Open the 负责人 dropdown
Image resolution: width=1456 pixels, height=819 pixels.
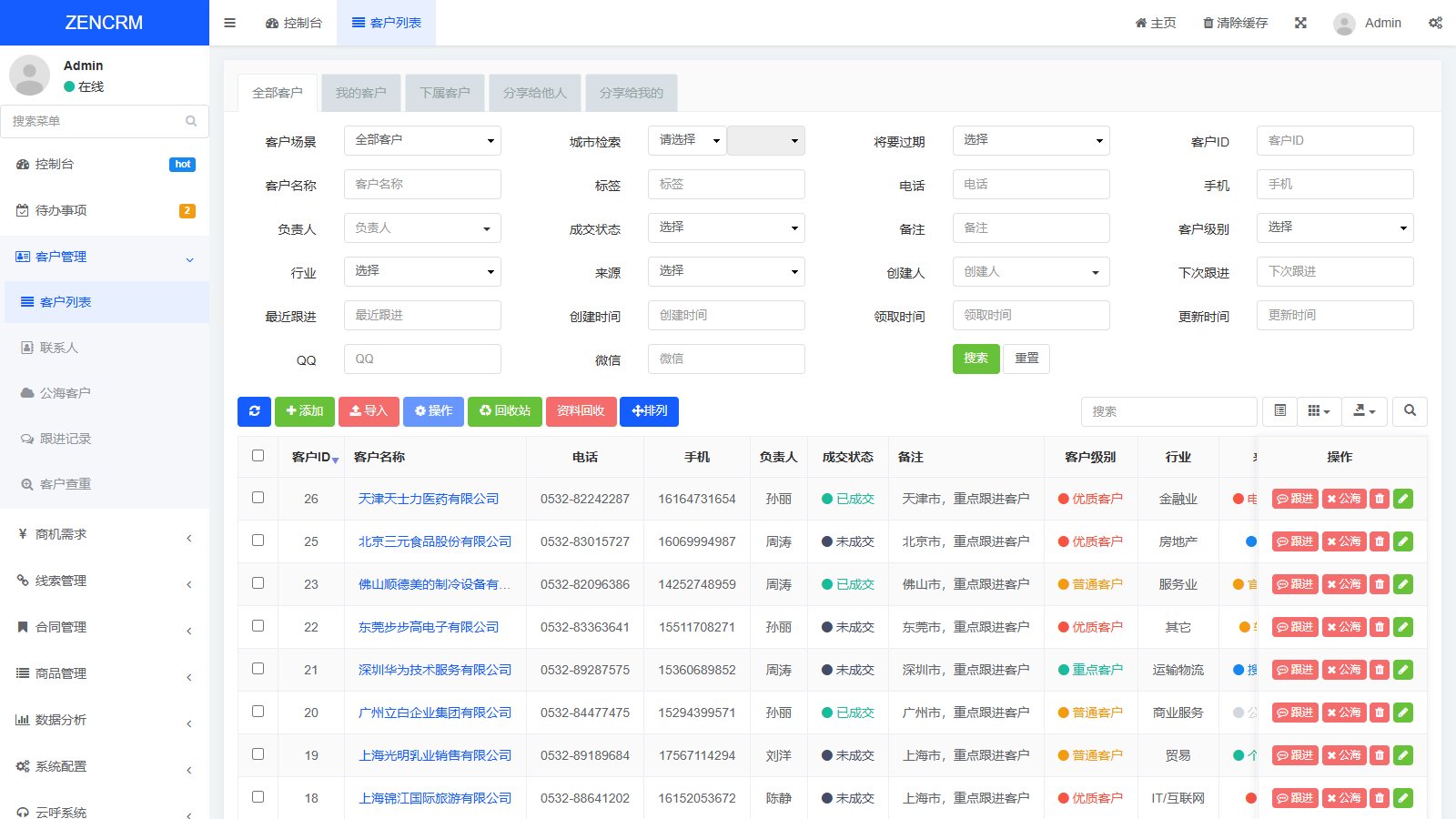click(x=422, y=227)
